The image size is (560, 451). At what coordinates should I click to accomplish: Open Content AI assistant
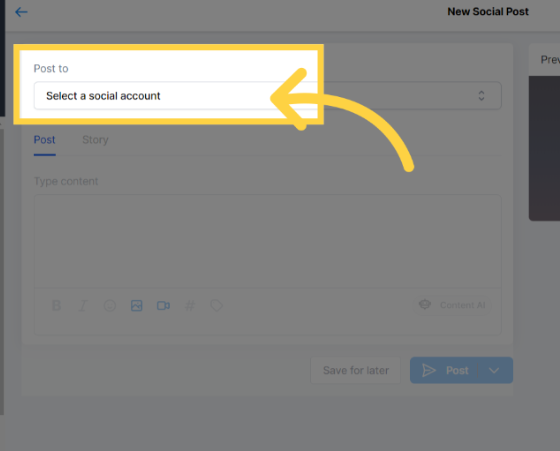tap(452, 305)
